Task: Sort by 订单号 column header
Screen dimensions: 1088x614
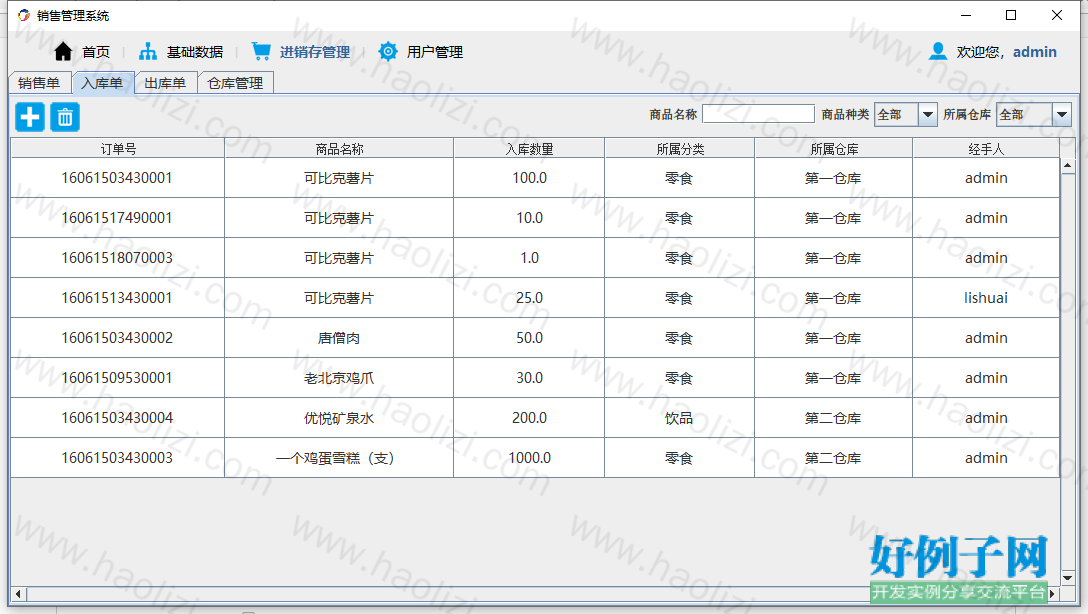Action: click(118, 148)
